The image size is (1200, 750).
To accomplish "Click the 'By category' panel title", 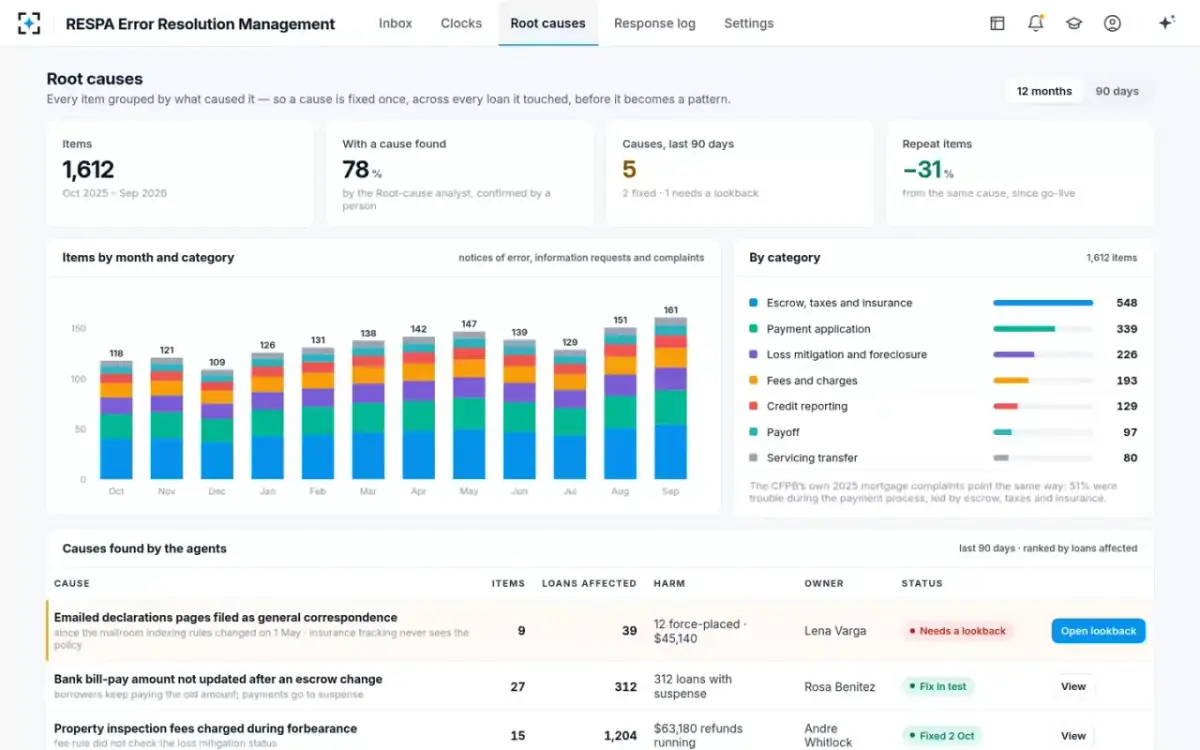I will (785, 257).
